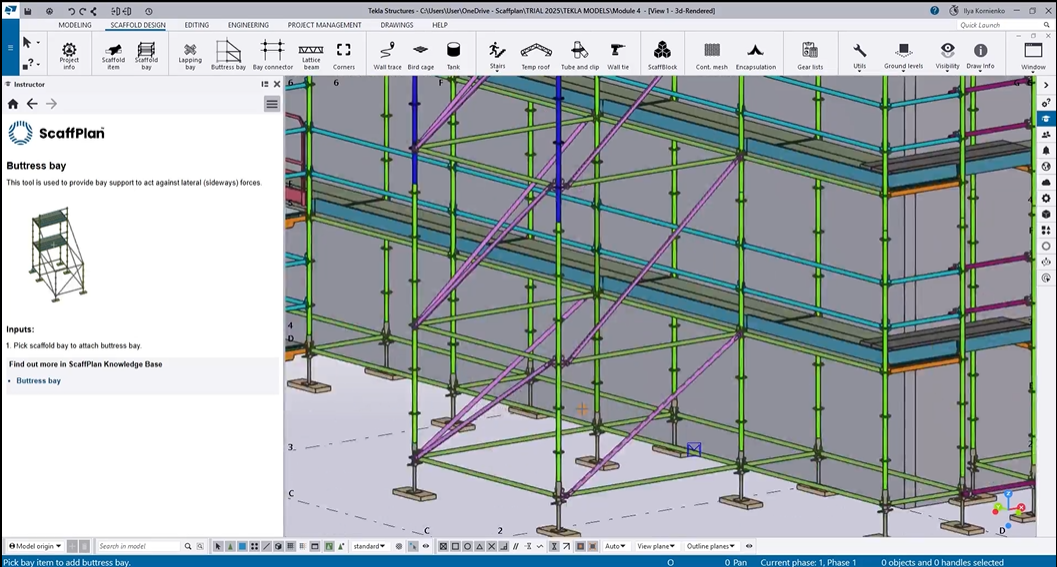Open the Help tab
Image resolution: width=1057 pixels, height=567 pixels.
[x=440, y=25]
